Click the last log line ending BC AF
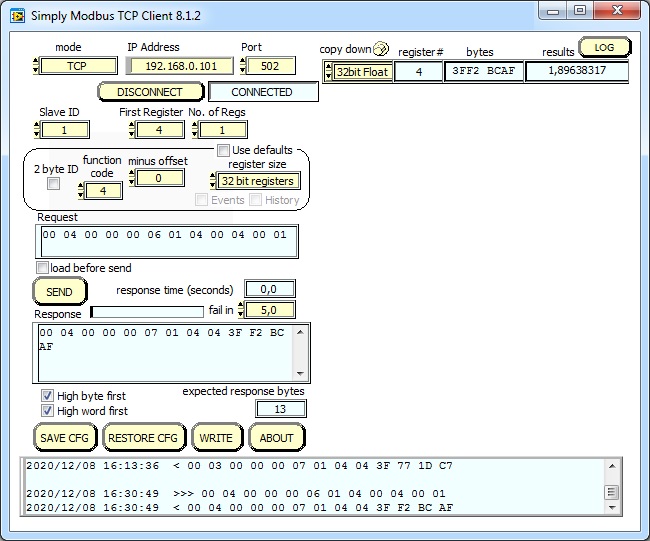Image resolution: width=650 pixels, height=541 pixels. pyautogui.click(x=240, y=507)
